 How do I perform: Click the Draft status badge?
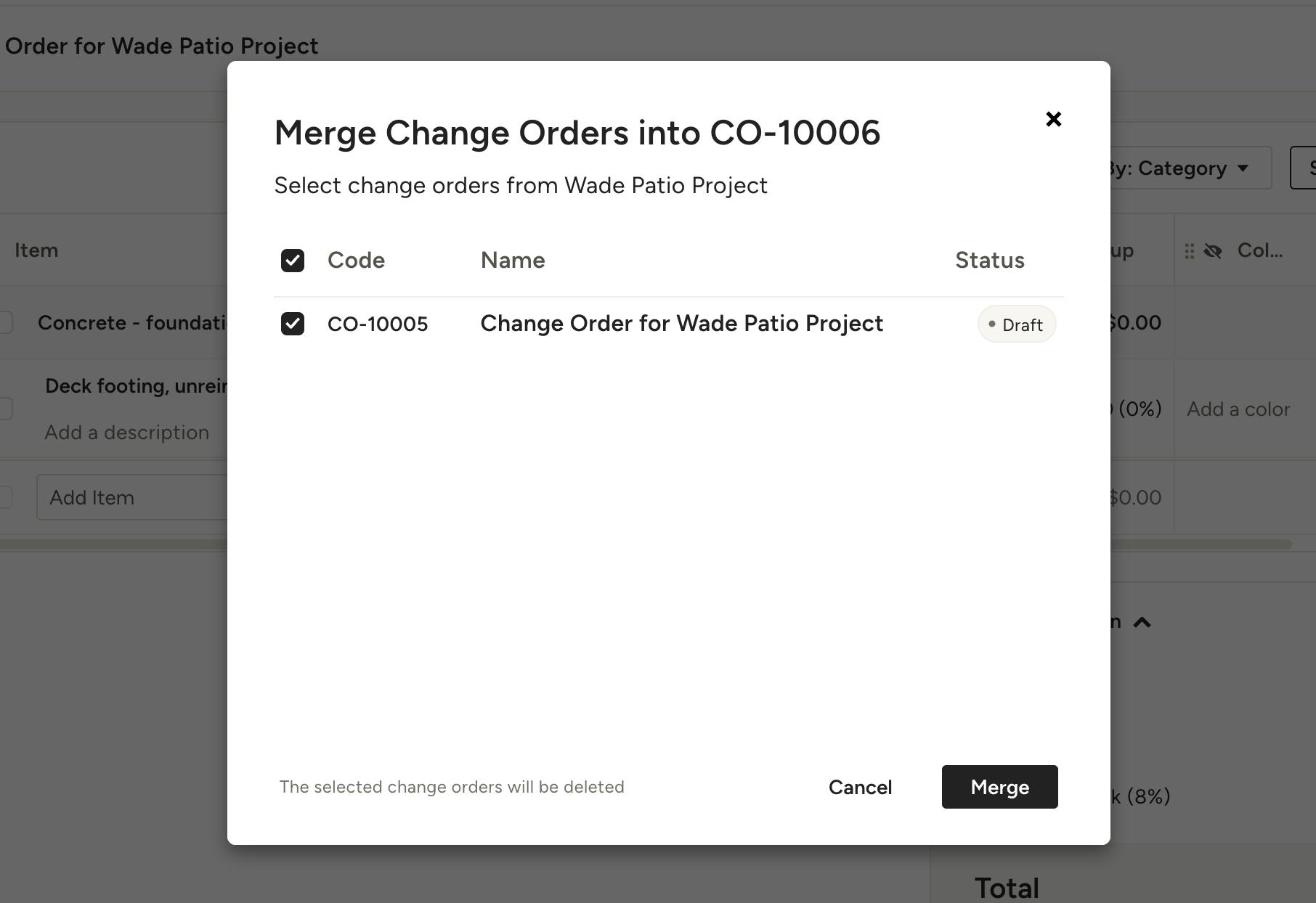tap(1016, 324)
